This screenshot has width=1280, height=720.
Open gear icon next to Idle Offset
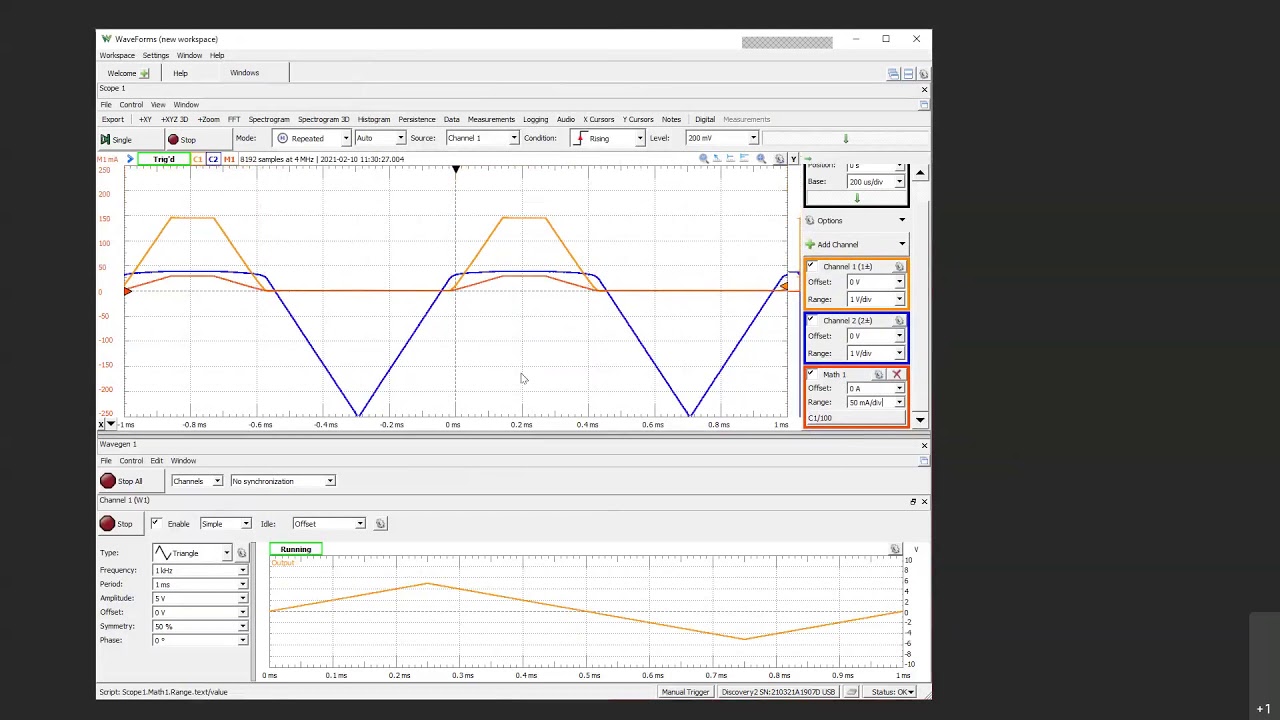click(380, 524)
